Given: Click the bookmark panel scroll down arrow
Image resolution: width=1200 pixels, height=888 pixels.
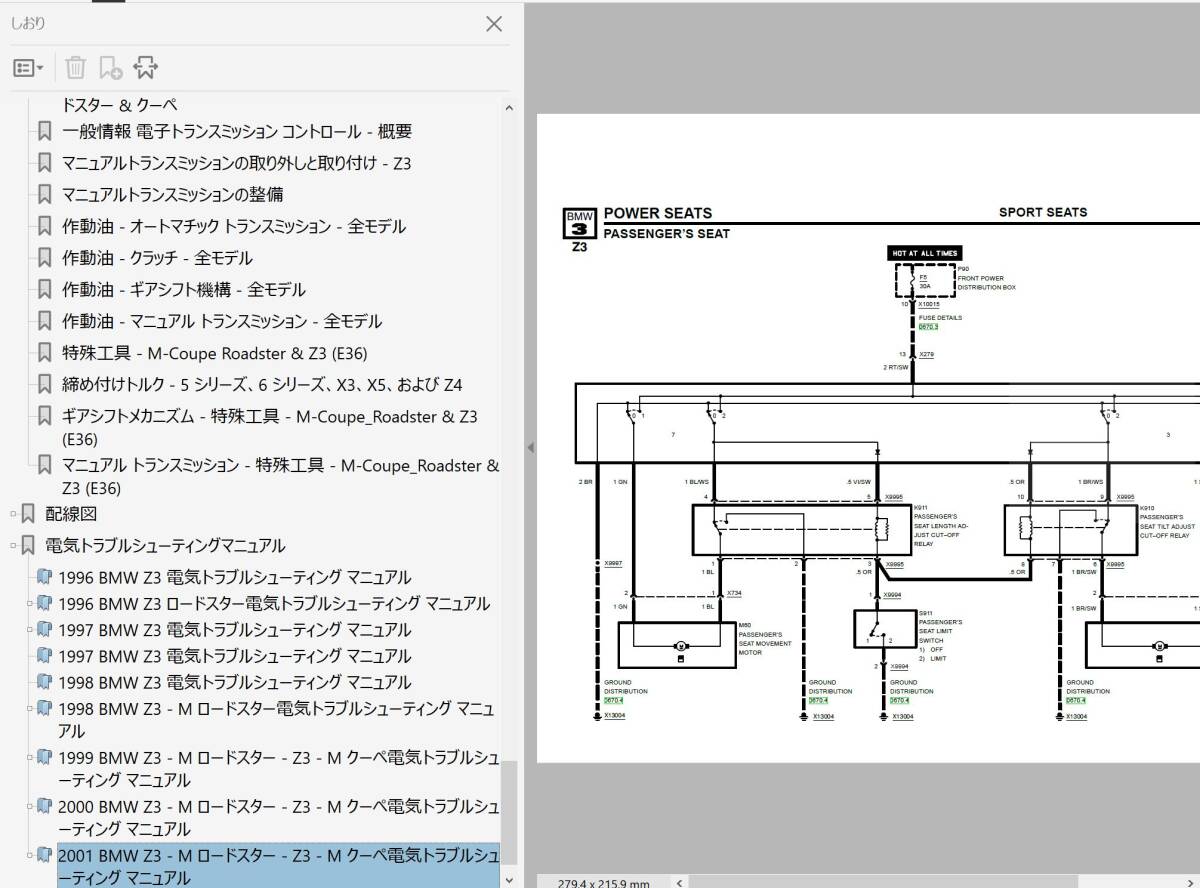Looking at the screenshot, I should (509, 880).
